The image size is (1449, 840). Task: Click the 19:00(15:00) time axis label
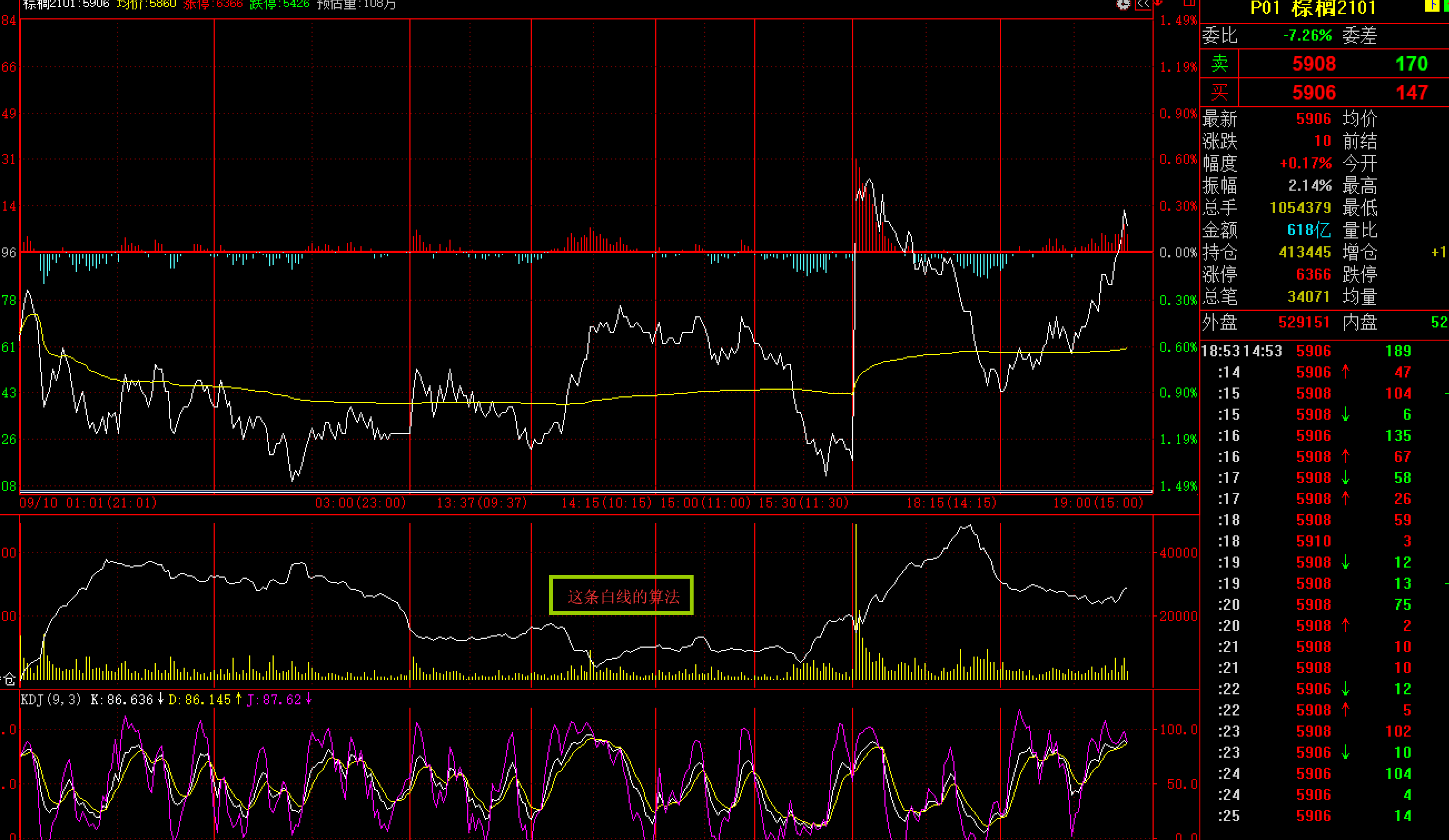(x=1098, y=503)
